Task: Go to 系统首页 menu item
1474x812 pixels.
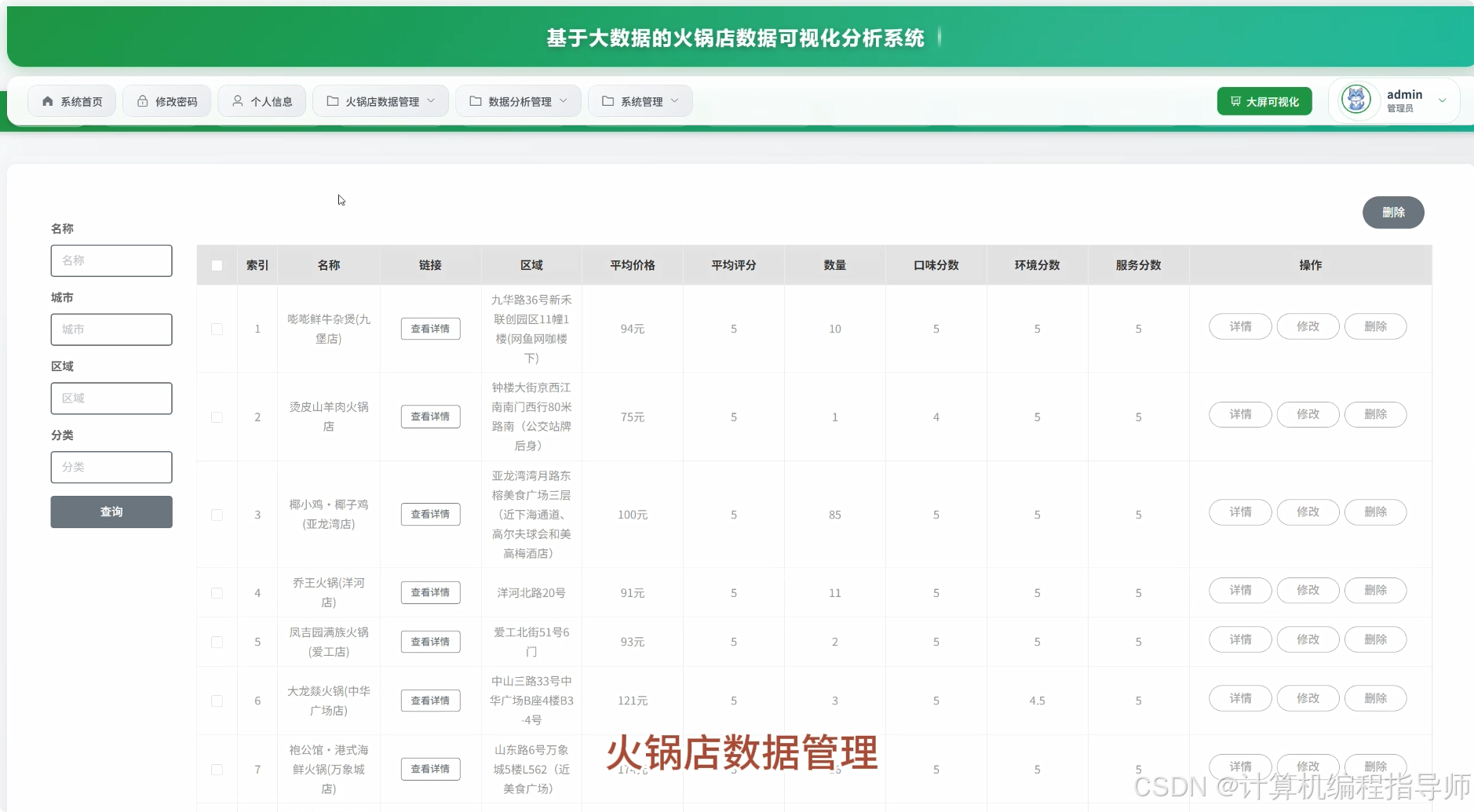Action: (71, 101)
